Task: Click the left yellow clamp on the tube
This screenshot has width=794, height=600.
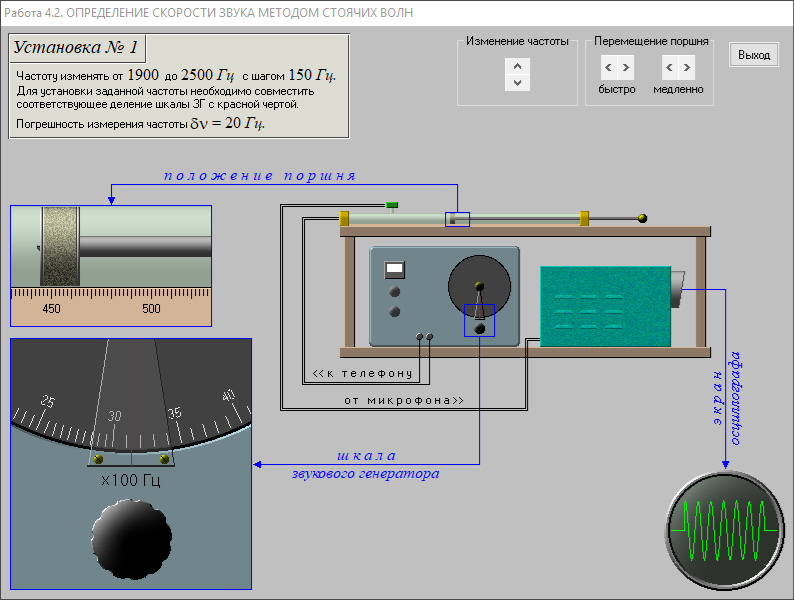Action: [344, 218]
